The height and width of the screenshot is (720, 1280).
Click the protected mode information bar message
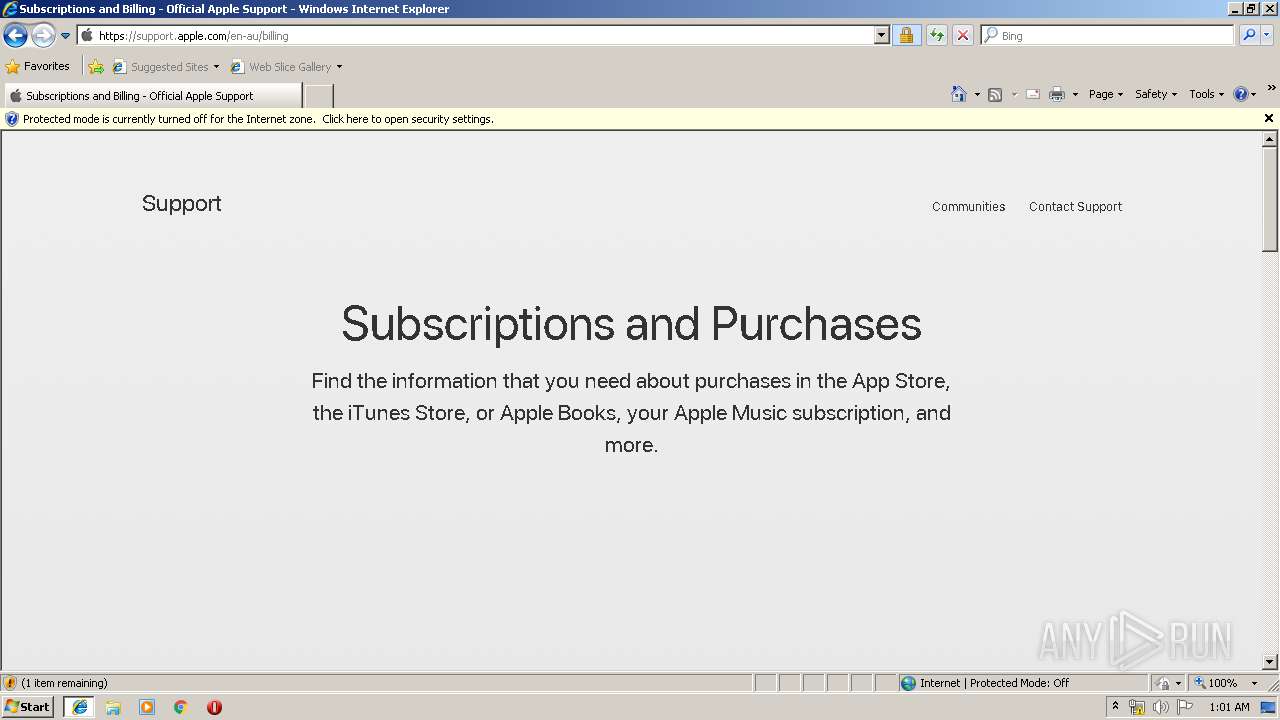point(258,119)
